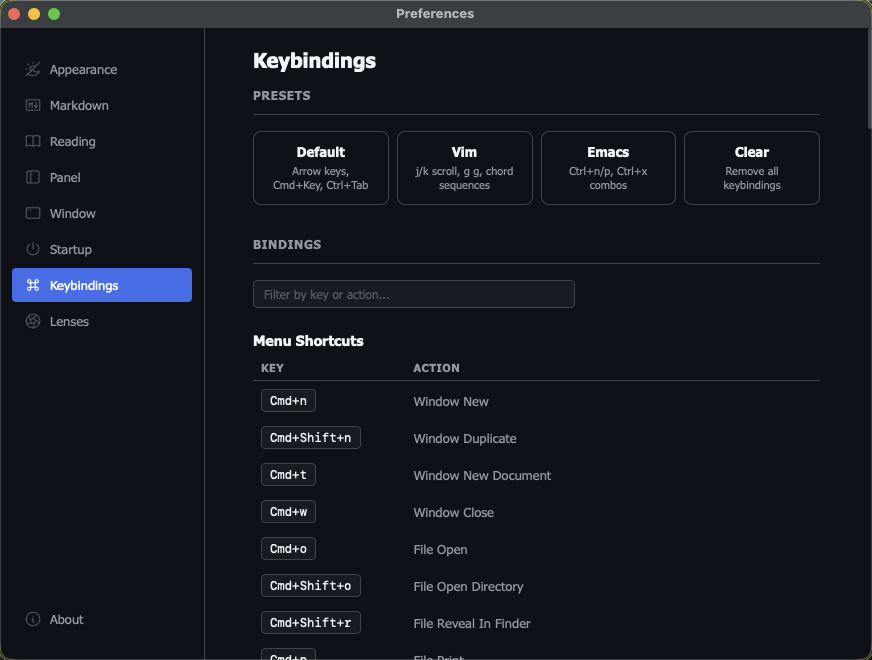Click the Panel layout icon
Image resolution: width=872 pixels, height=660 pixels.
coord(33,177)
